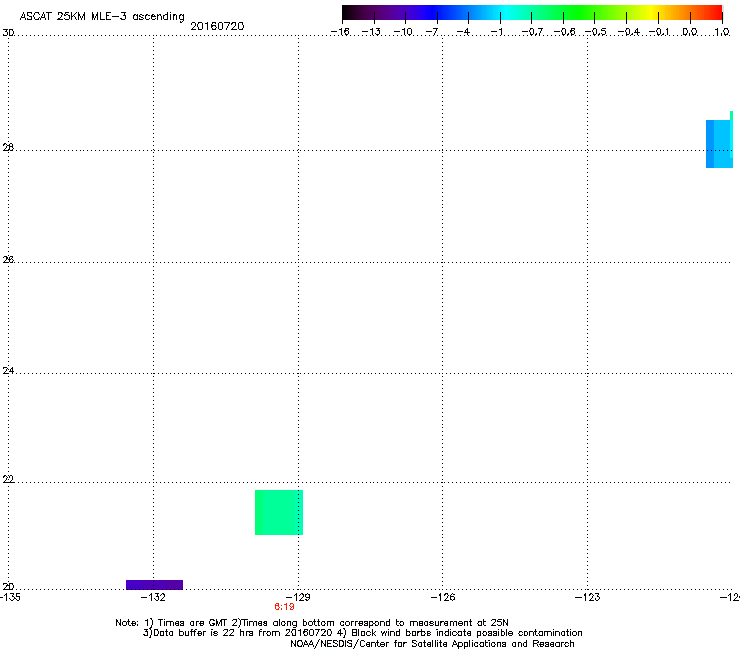Image resolution: width=740 pixels, height=650 pixels.
Task: Click the blue data block at latitude 28
Action: (719, 144)
